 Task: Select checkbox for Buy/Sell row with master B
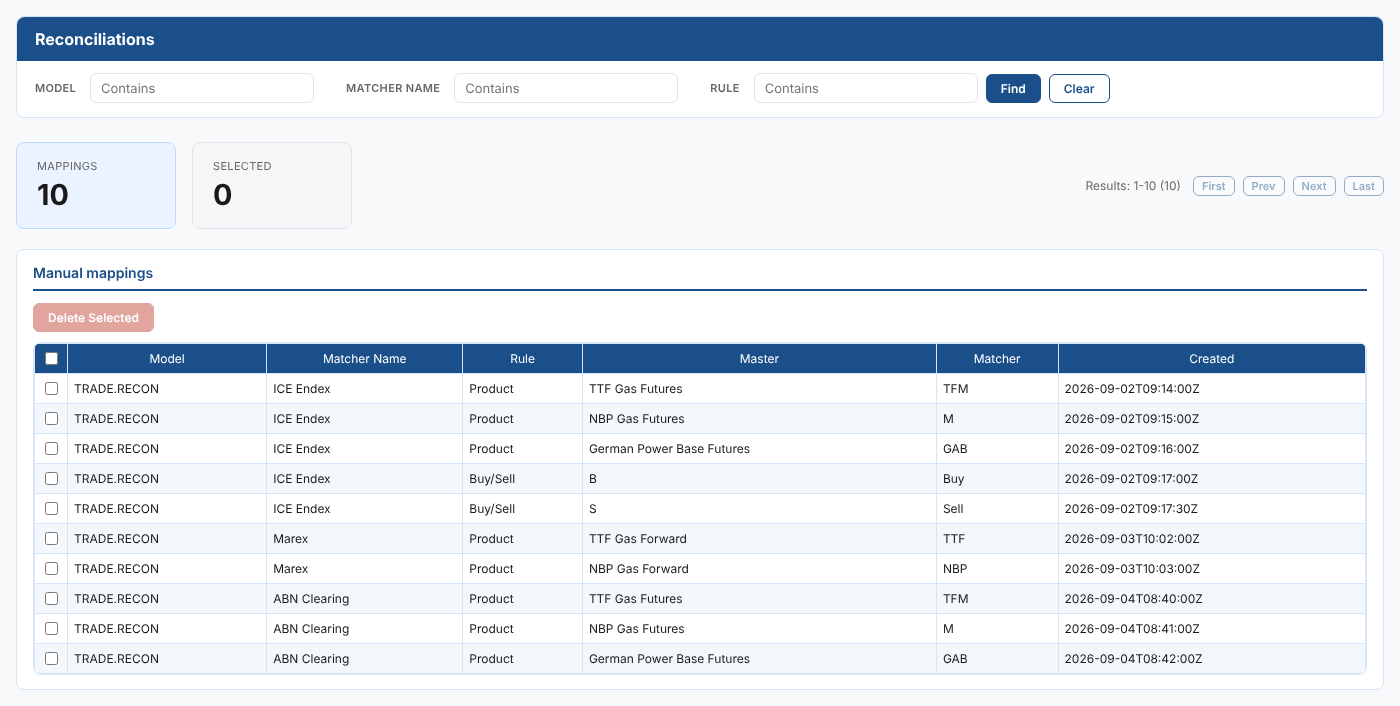tap(52, 479)
